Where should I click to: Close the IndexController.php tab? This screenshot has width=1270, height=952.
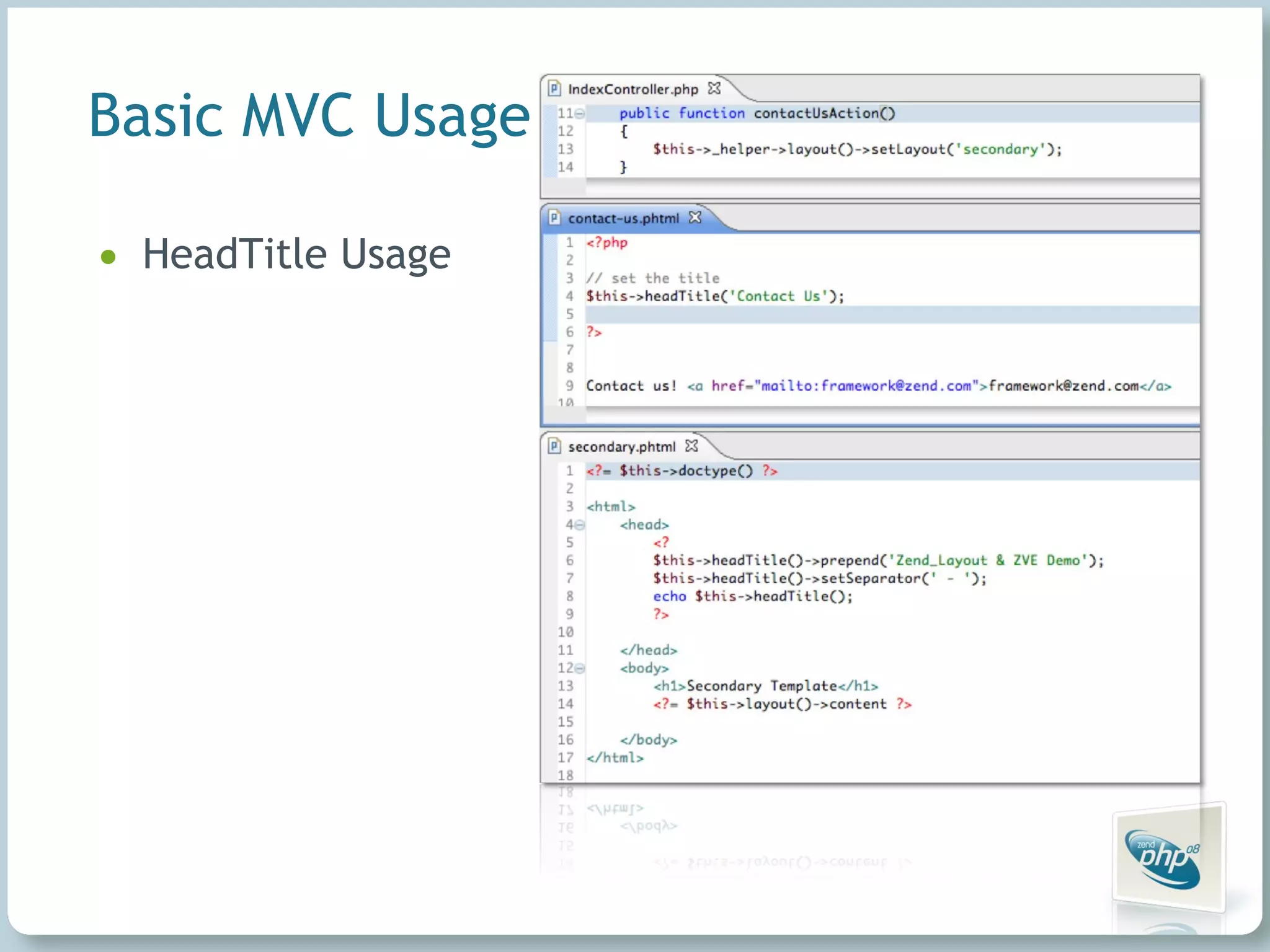[x=714, y=89]
